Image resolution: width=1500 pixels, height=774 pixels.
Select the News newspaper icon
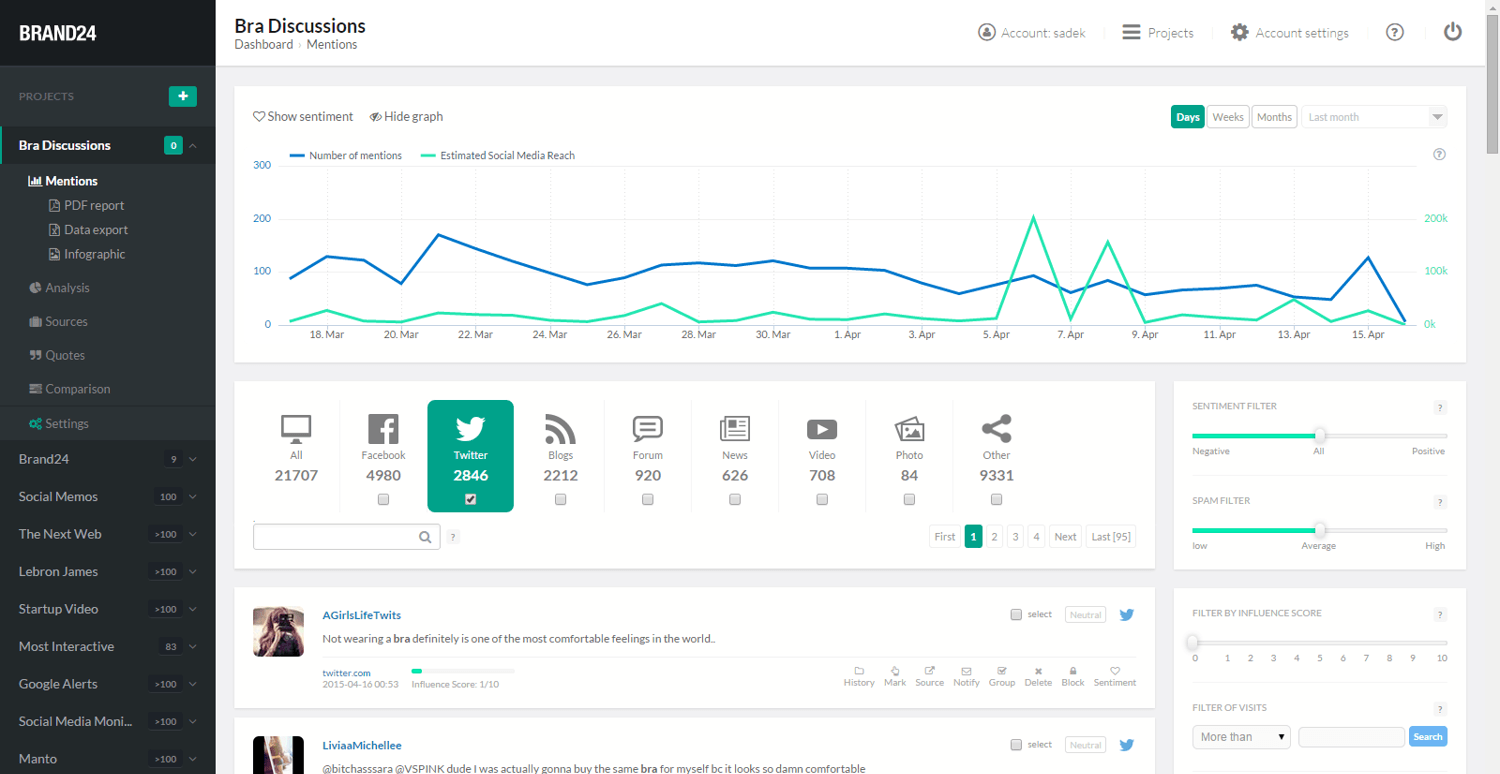coord(735,429)
